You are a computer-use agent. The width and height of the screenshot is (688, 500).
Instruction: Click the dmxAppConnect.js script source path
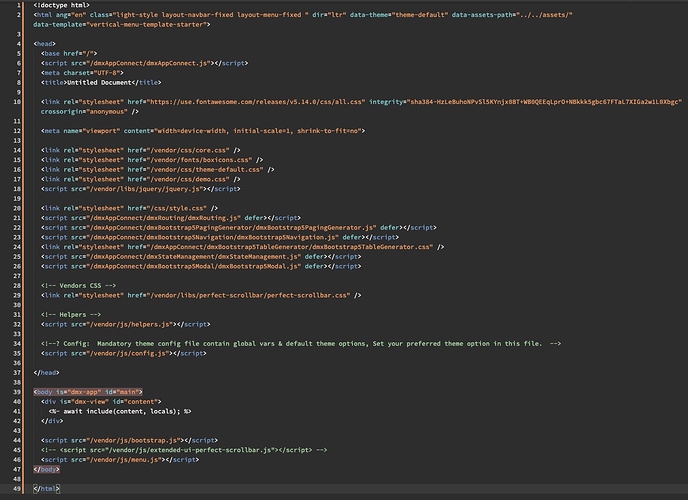150,63
